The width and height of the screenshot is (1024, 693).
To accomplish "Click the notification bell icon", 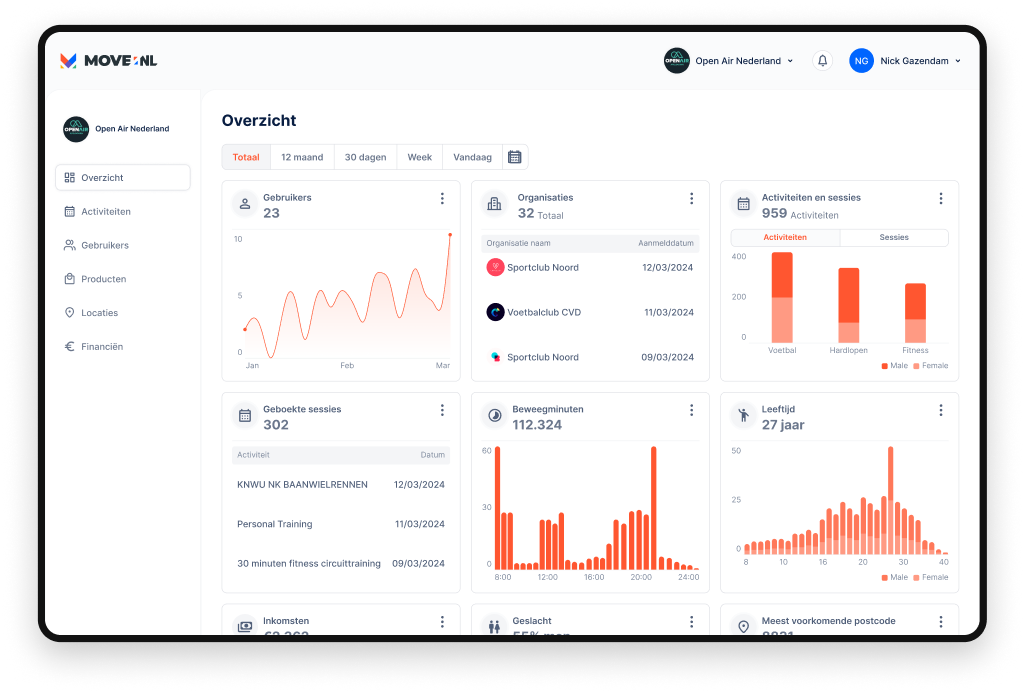I will tap(822, 61).
